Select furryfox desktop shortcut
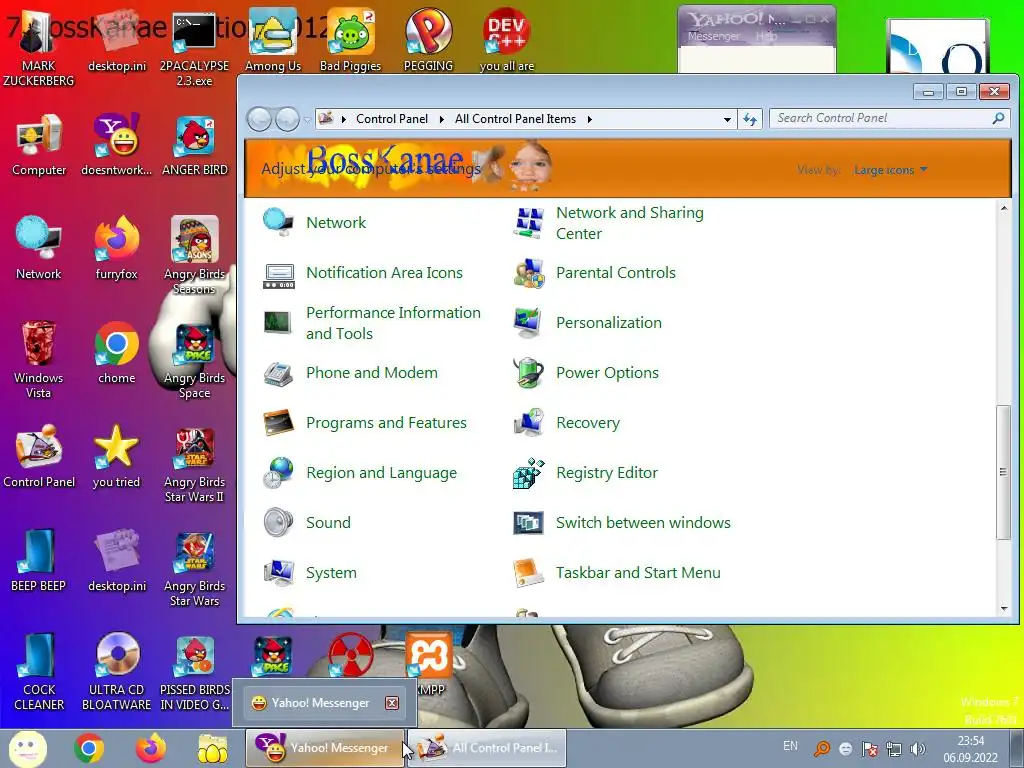Image resolution: width=1024 pixels, height=768 pixels. [117, 249]
